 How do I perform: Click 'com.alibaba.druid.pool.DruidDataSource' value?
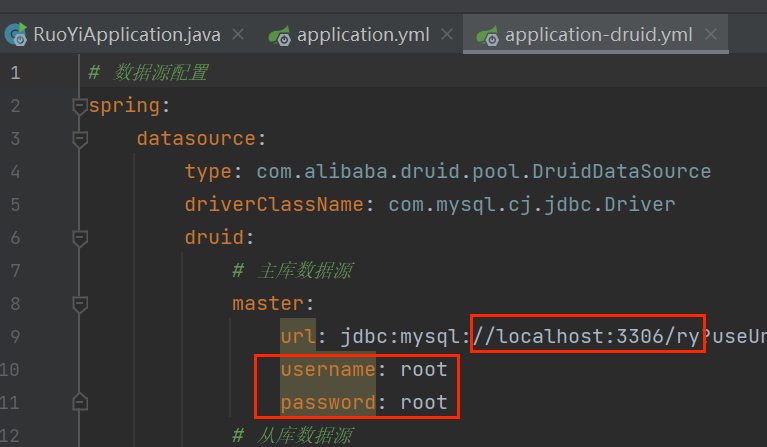click(483, 172)
